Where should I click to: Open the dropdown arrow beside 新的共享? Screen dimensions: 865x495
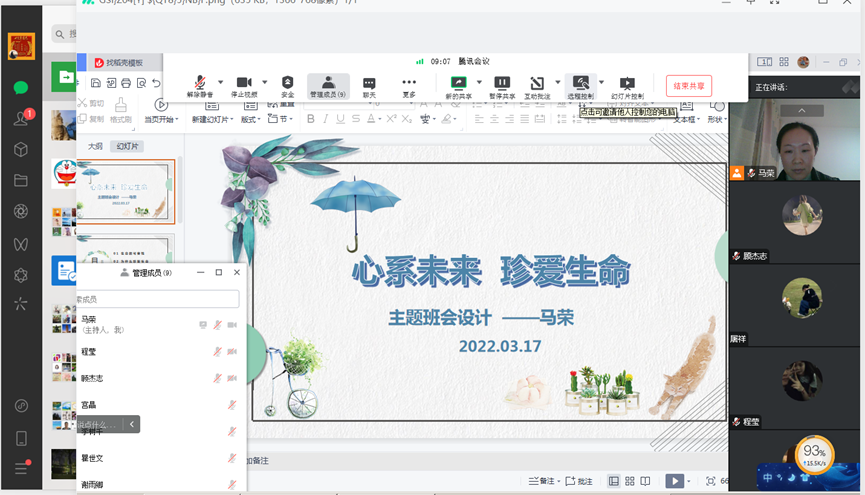(x=479, y=82)
